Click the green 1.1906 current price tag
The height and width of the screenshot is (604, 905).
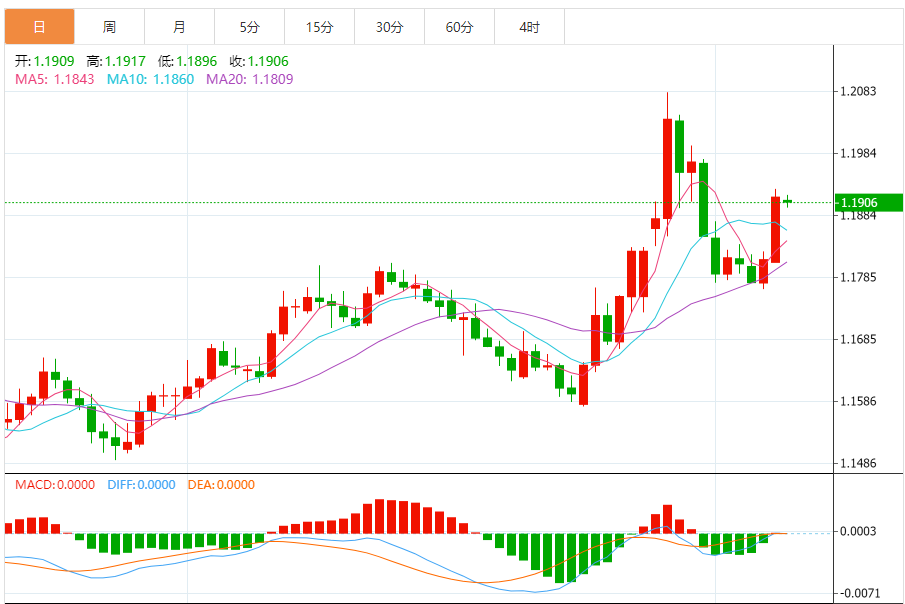click(867, 203)
